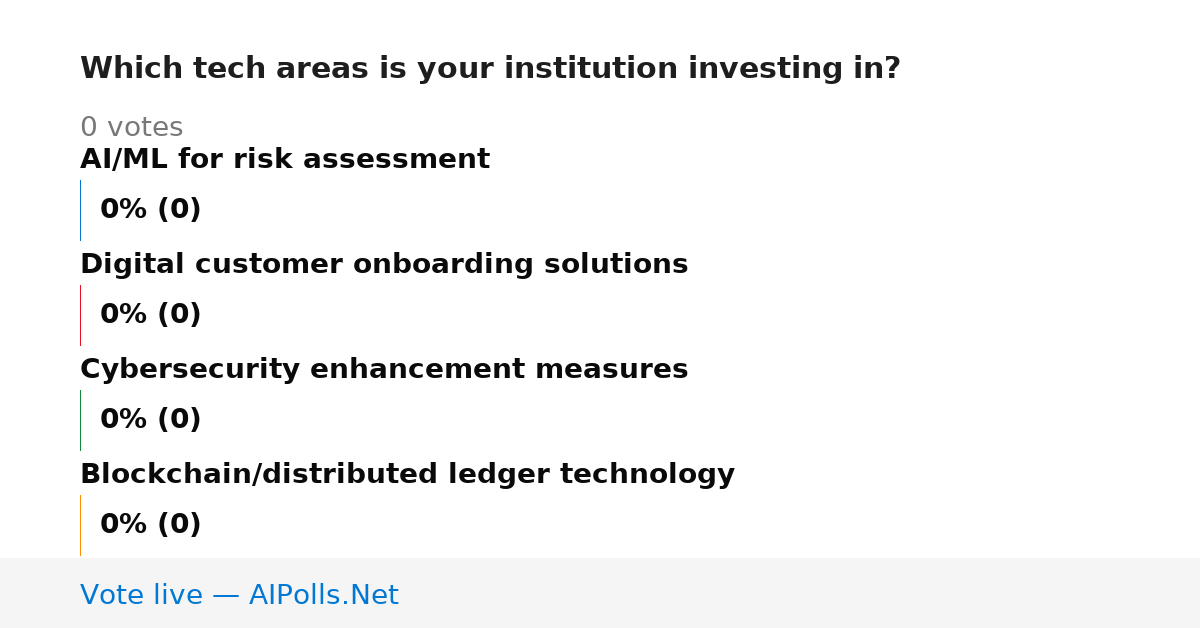Click the AIPolls.Net site name in footer

tap(324, 596)
